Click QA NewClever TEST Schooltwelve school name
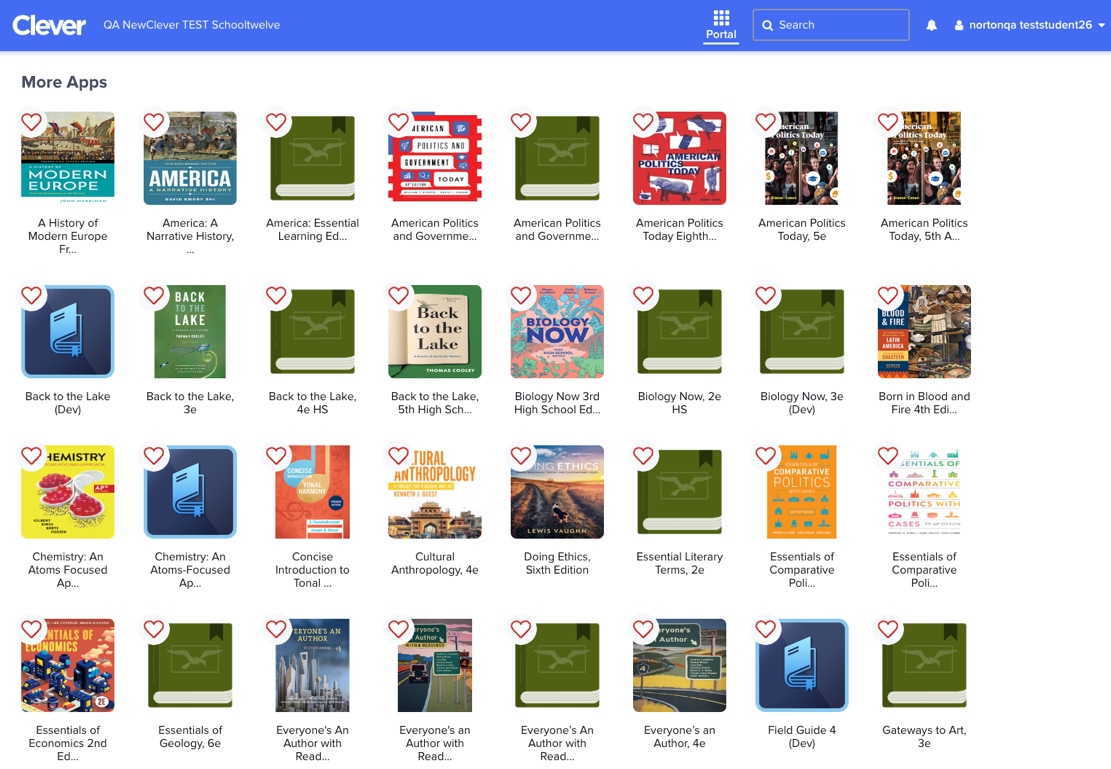The image size is (1111, 769). click(191, 25)
